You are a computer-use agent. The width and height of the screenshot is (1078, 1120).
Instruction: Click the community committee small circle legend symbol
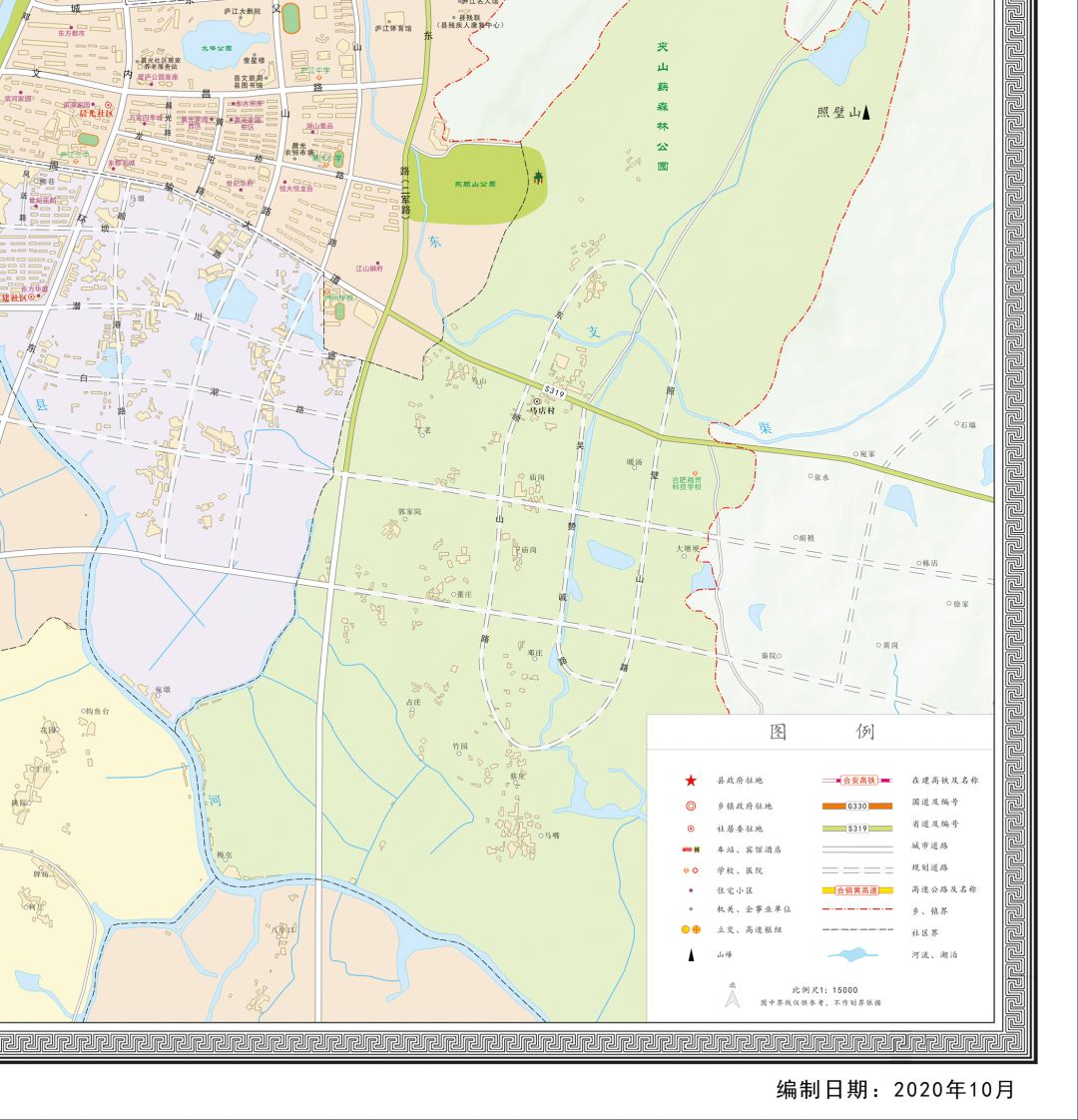[691, 828]
